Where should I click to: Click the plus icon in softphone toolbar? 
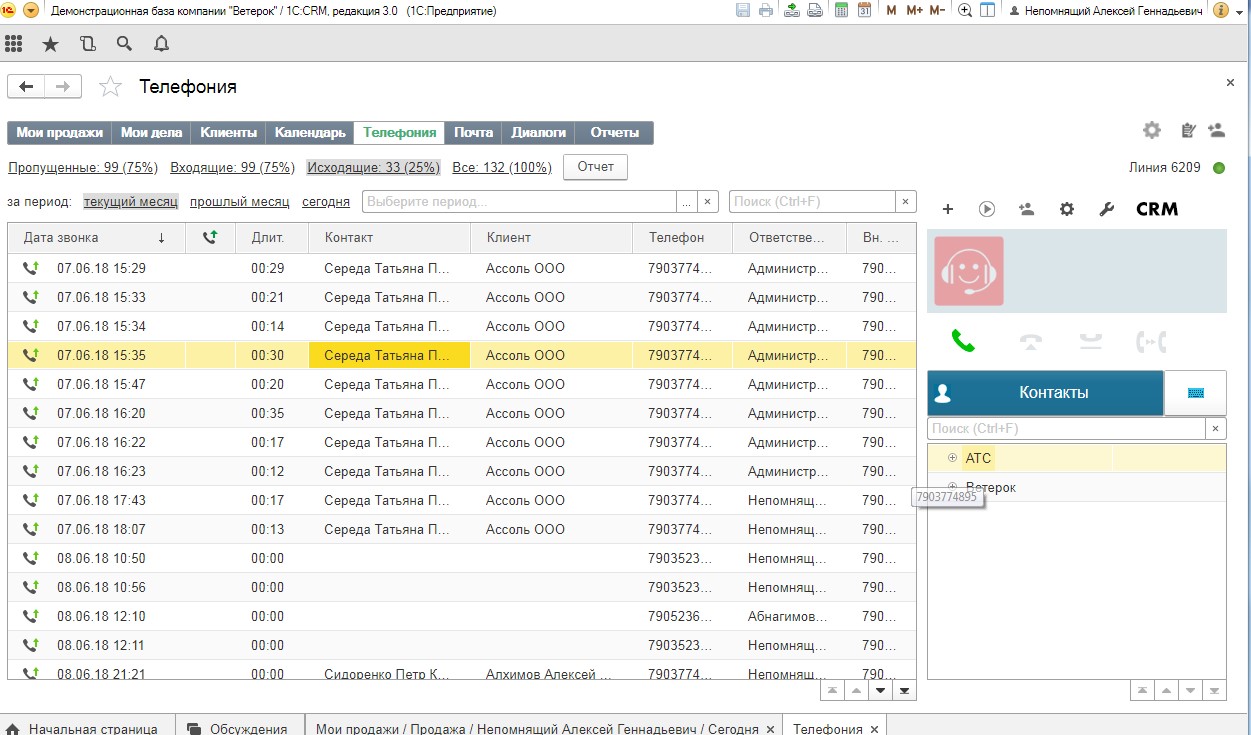point(948,209)
